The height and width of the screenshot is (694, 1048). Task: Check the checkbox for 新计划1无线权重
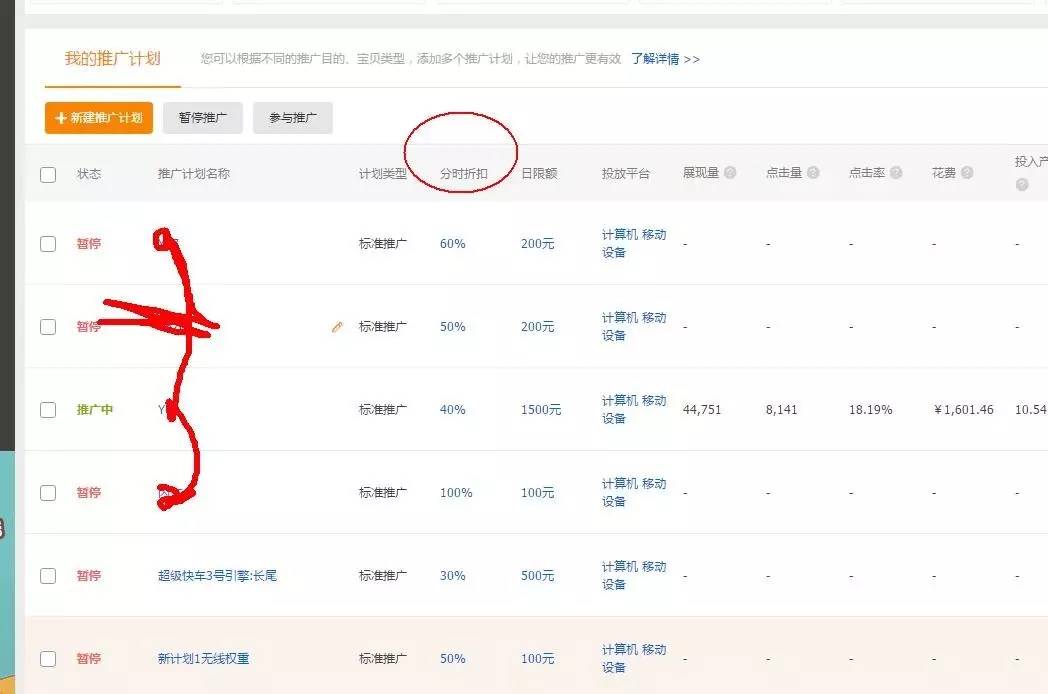pyautogui.click(x=47, y=658)
